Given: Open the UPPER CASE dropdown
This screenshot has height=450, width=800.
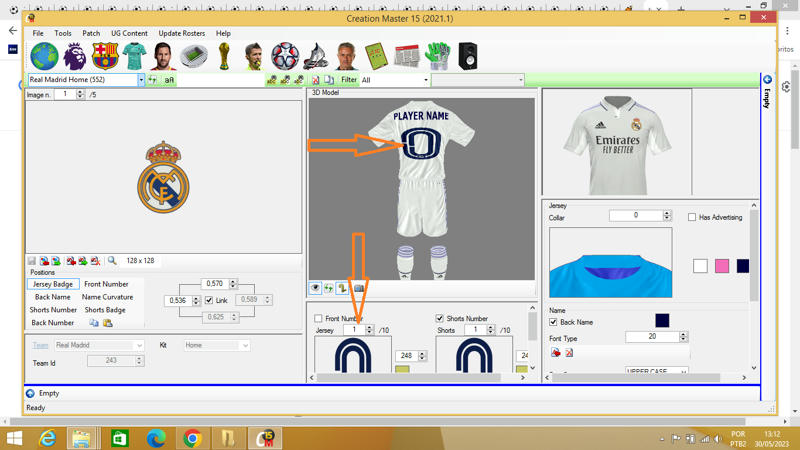Looking at the screenshot, I should pos(684,371).
